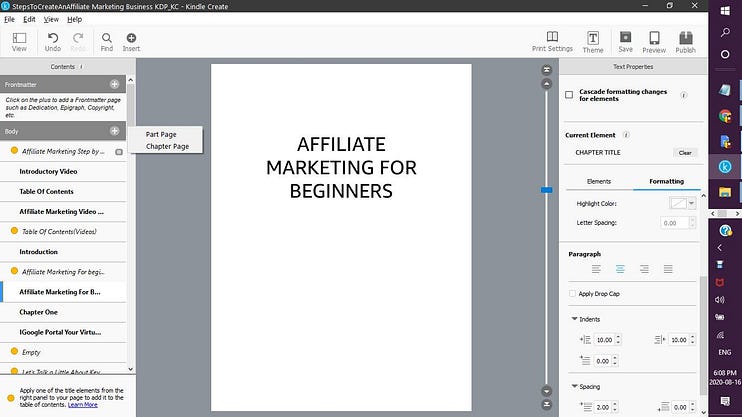
Task: Undo the last action
Action: coord(53,42)
